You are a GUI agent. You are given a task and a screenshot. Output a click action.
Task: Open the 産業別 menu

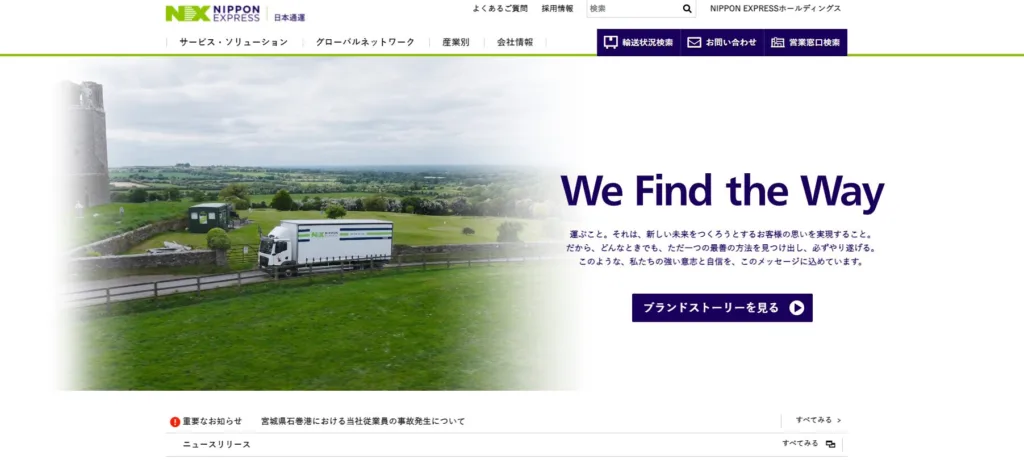[x=455, y=42]
